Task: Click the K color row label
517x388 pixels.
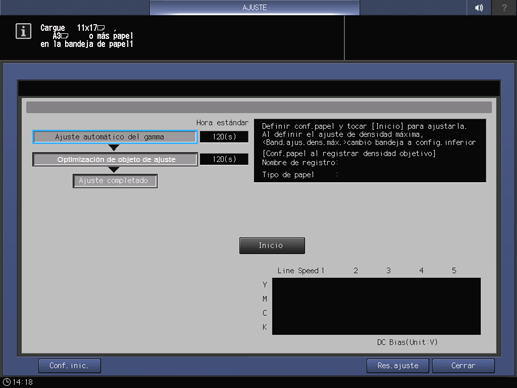Action: pyautogui.click(x=264, y=327)
